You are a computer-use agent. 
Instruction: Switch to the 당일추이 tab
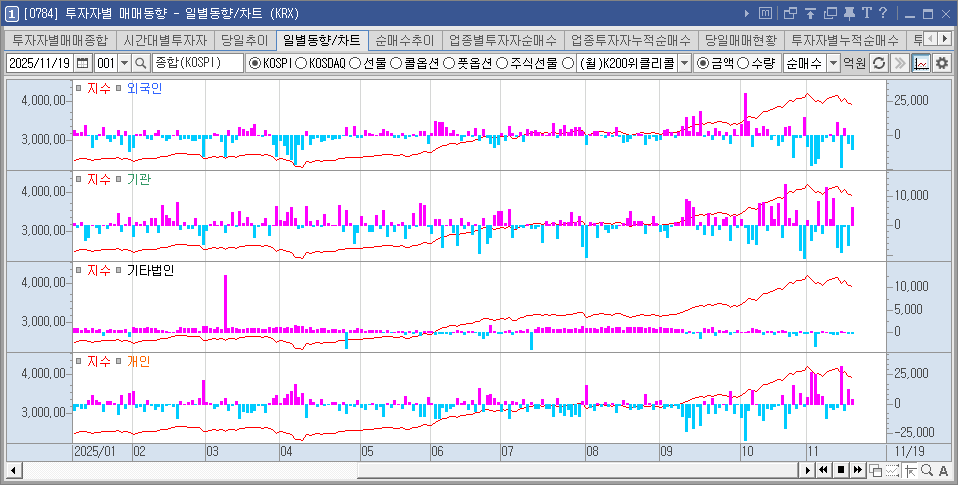coord(244,40)
